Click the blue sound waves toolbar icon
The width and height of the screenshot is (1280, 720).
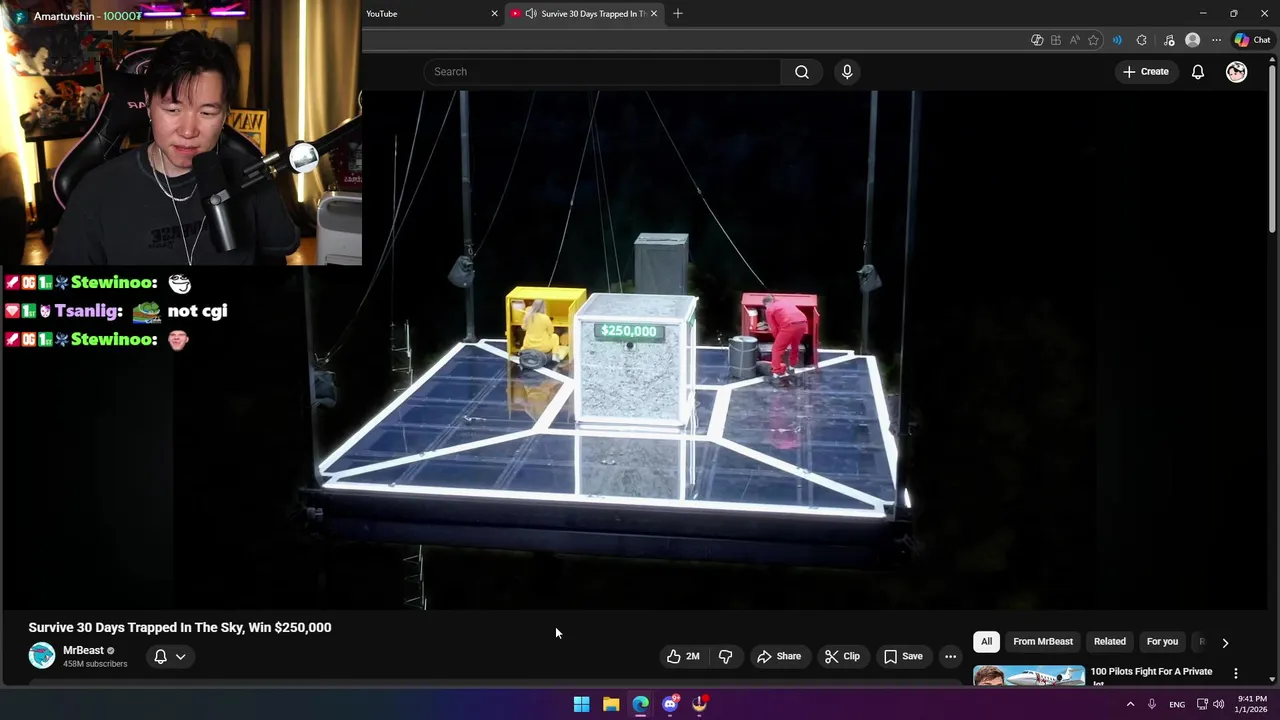pyautogui.click(x=1117, y=40)
